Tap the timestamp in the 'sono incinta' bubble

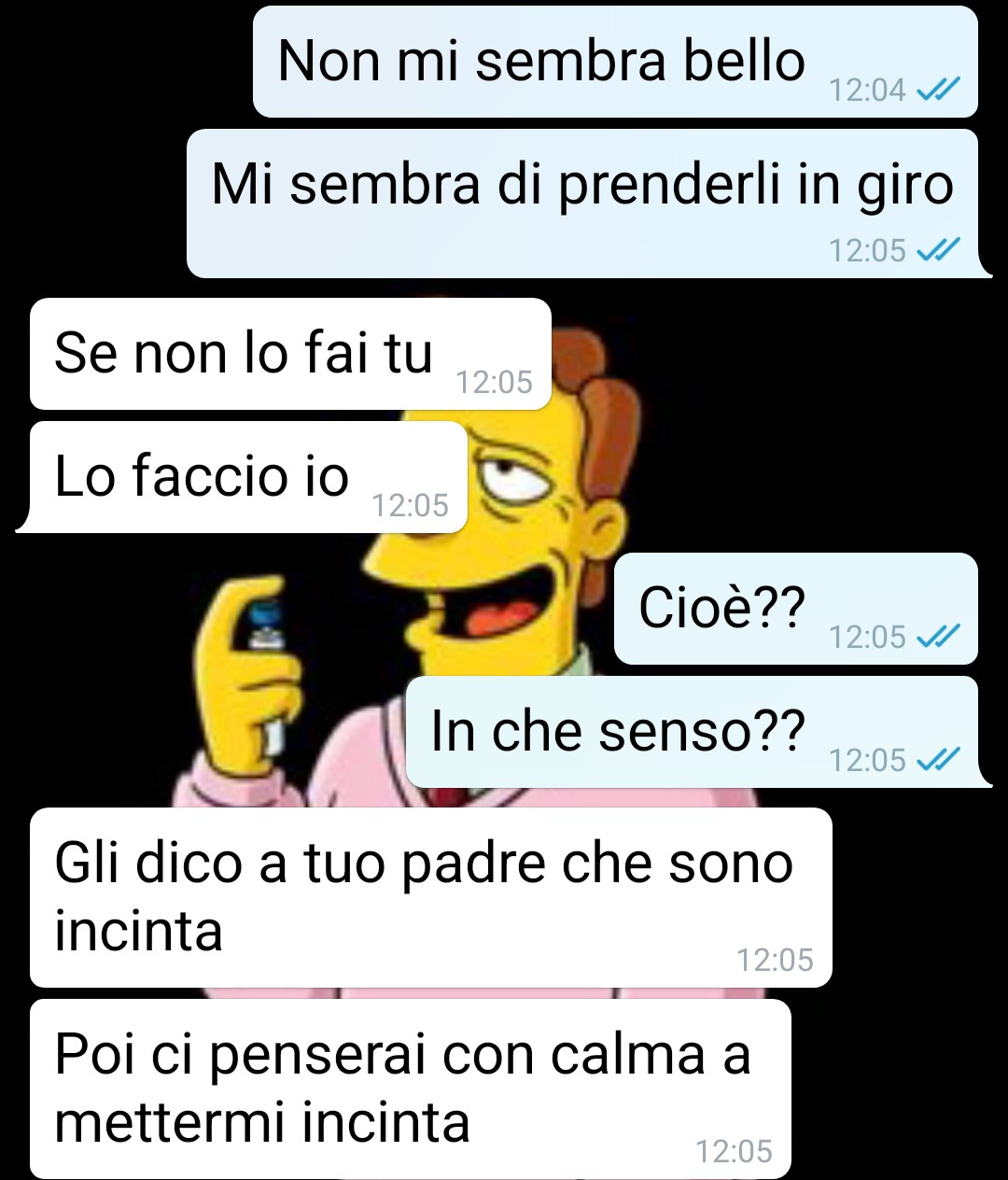[x=775, y=960]
